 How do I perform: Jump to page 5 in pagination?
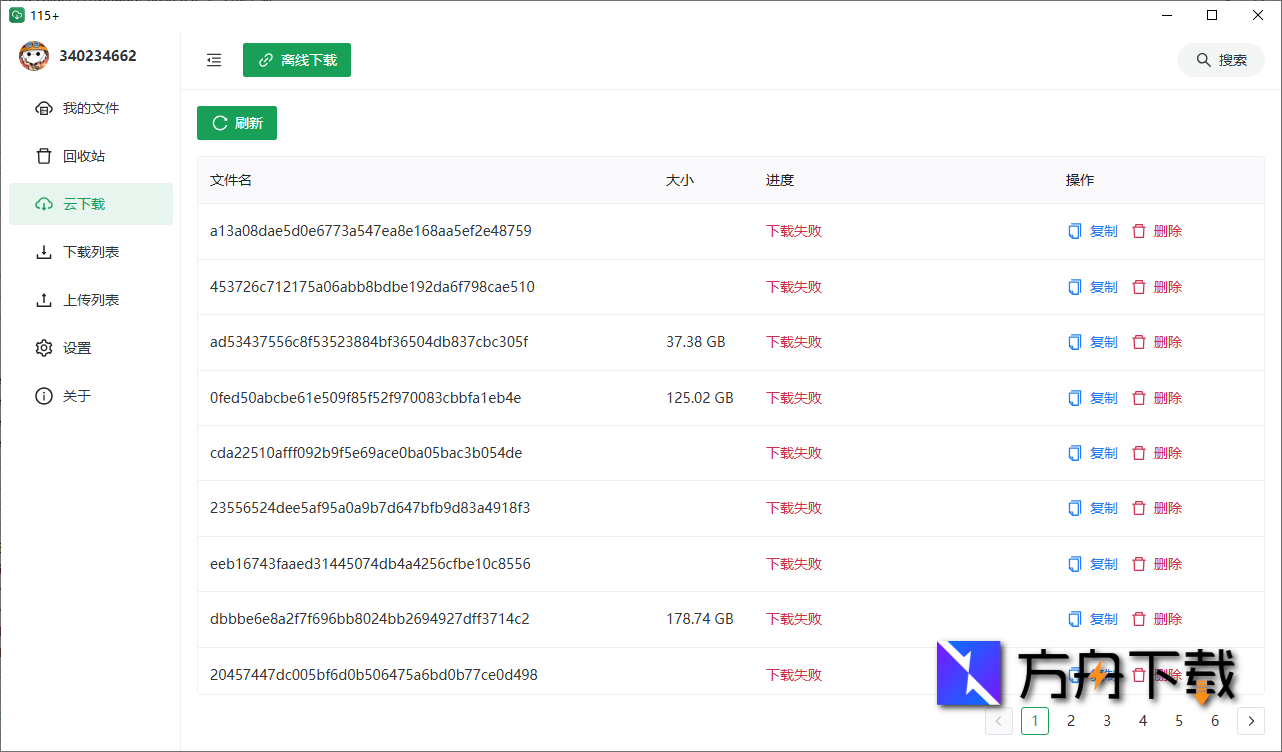[x=1179, y=720]
